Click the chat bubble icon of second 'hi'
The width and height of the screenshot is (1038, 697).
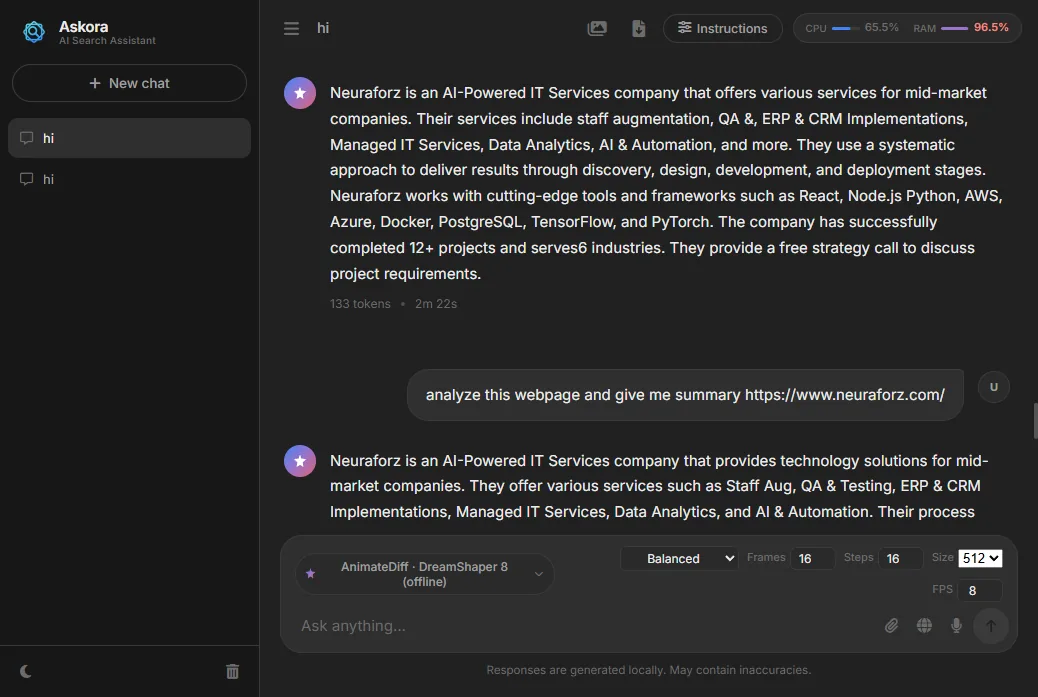click(26, 179)
